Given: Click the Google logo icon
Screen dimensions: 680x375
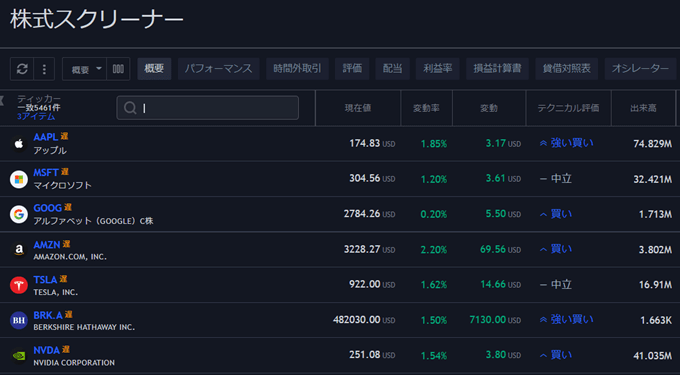Looking at the screenshot, I should coord(19,214).
